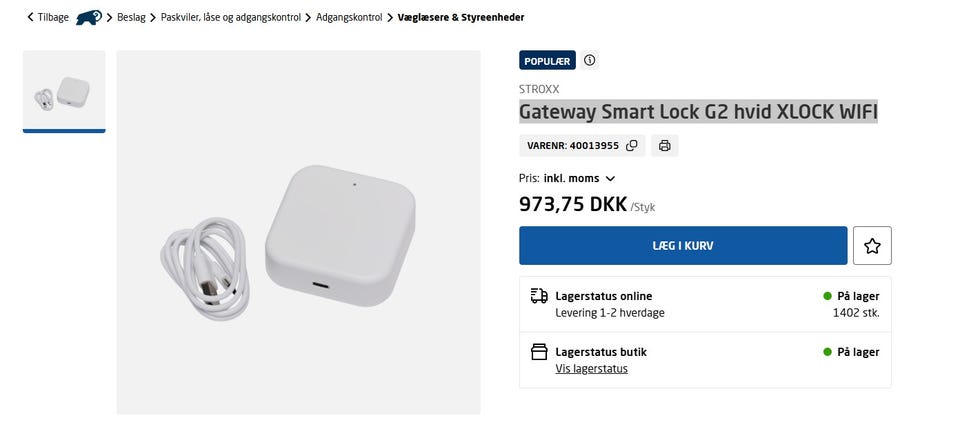This screenshot has height=447, width=960.
Task: Click the back arrow next to Tilbage
Action: 30,17
